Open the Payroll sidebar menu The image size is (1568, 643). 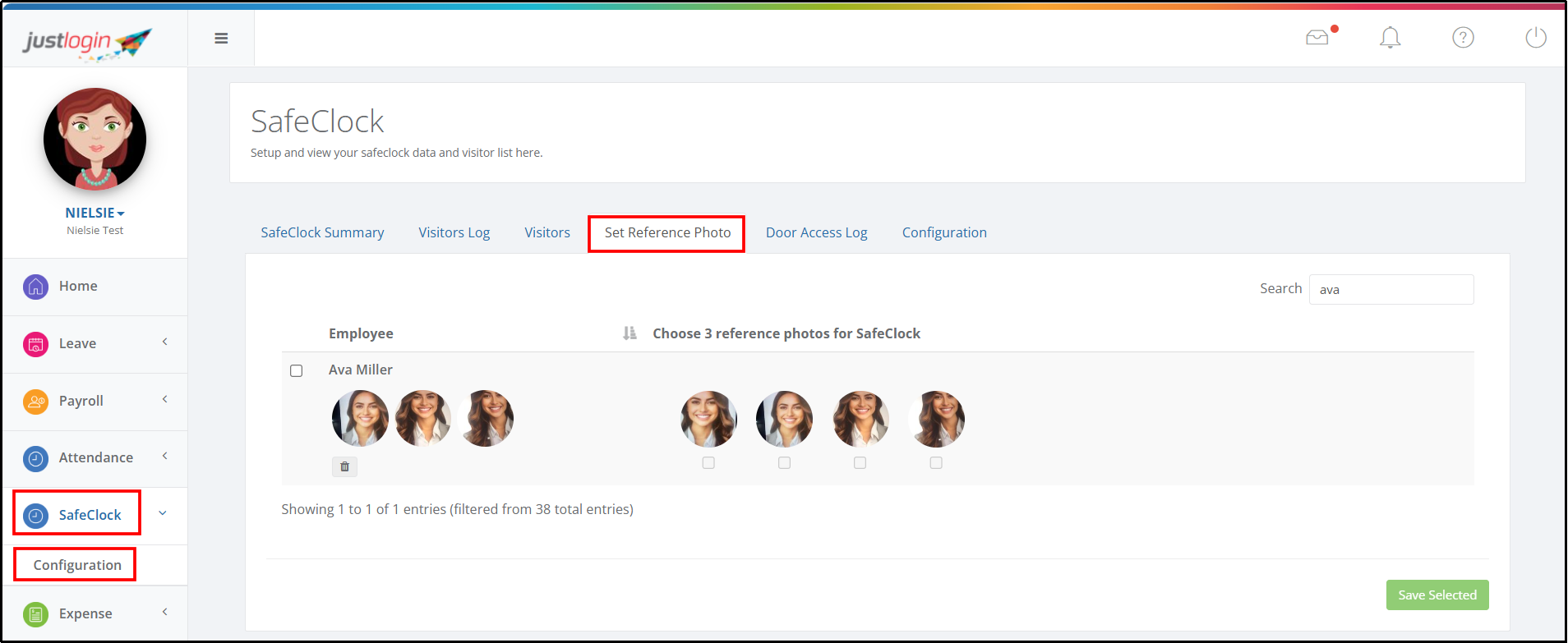(x=81, y=402)
